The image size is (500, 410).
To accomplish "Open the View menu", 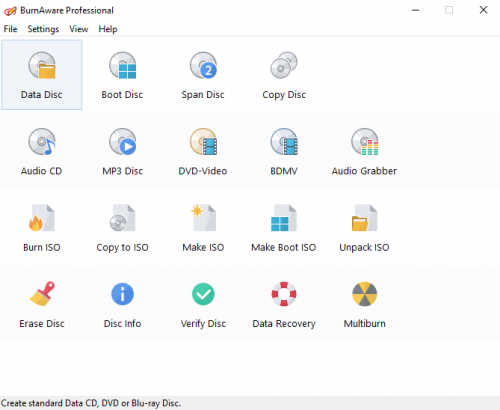I will click(x=79, y=29).
